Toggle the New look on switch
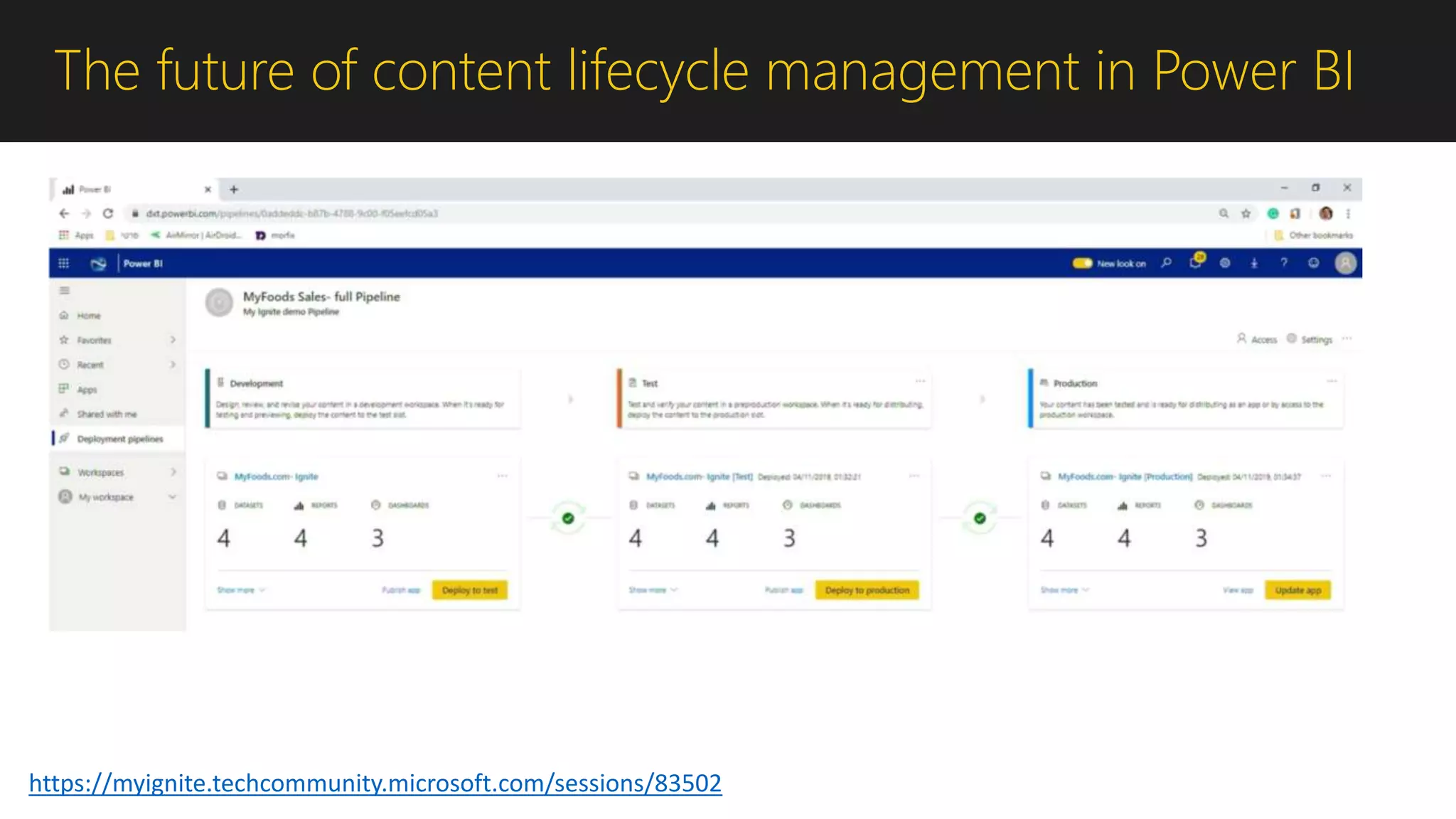This screenshot has width=1456, height=819. 1082,263
